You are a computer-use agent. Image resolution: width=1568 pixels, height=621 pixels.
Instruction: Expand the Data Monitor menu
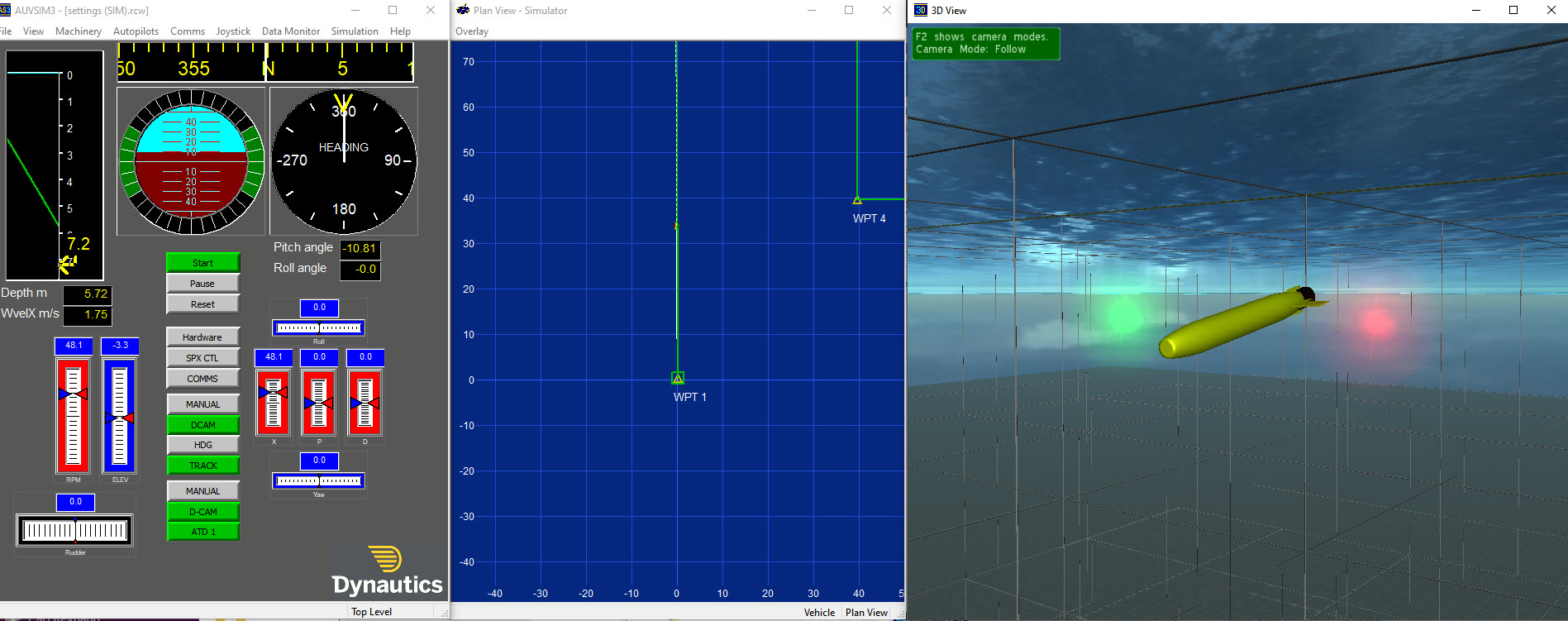tap(290, 31)
